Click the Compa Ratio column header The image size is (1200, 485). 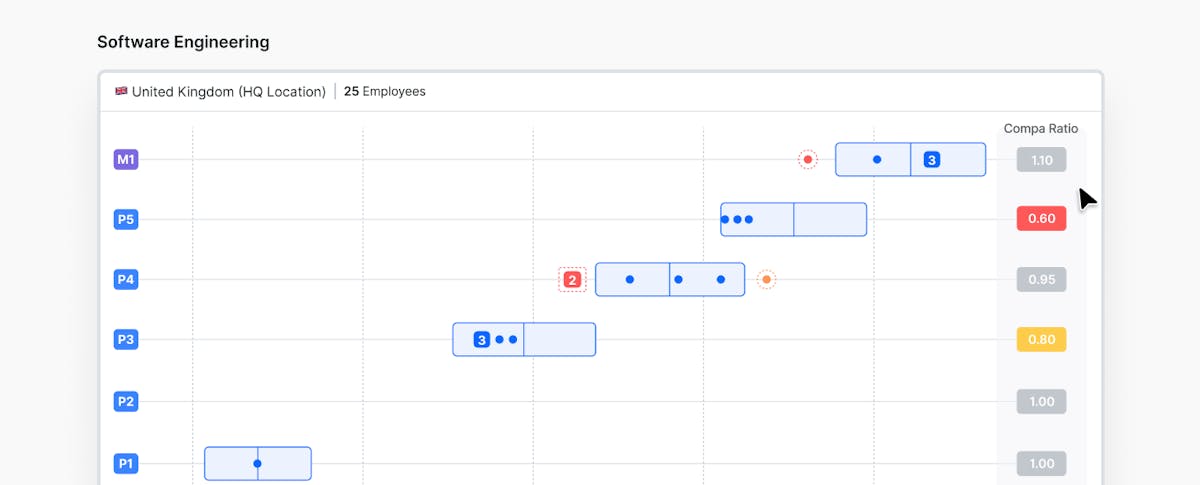click(x=1040, y=128)
